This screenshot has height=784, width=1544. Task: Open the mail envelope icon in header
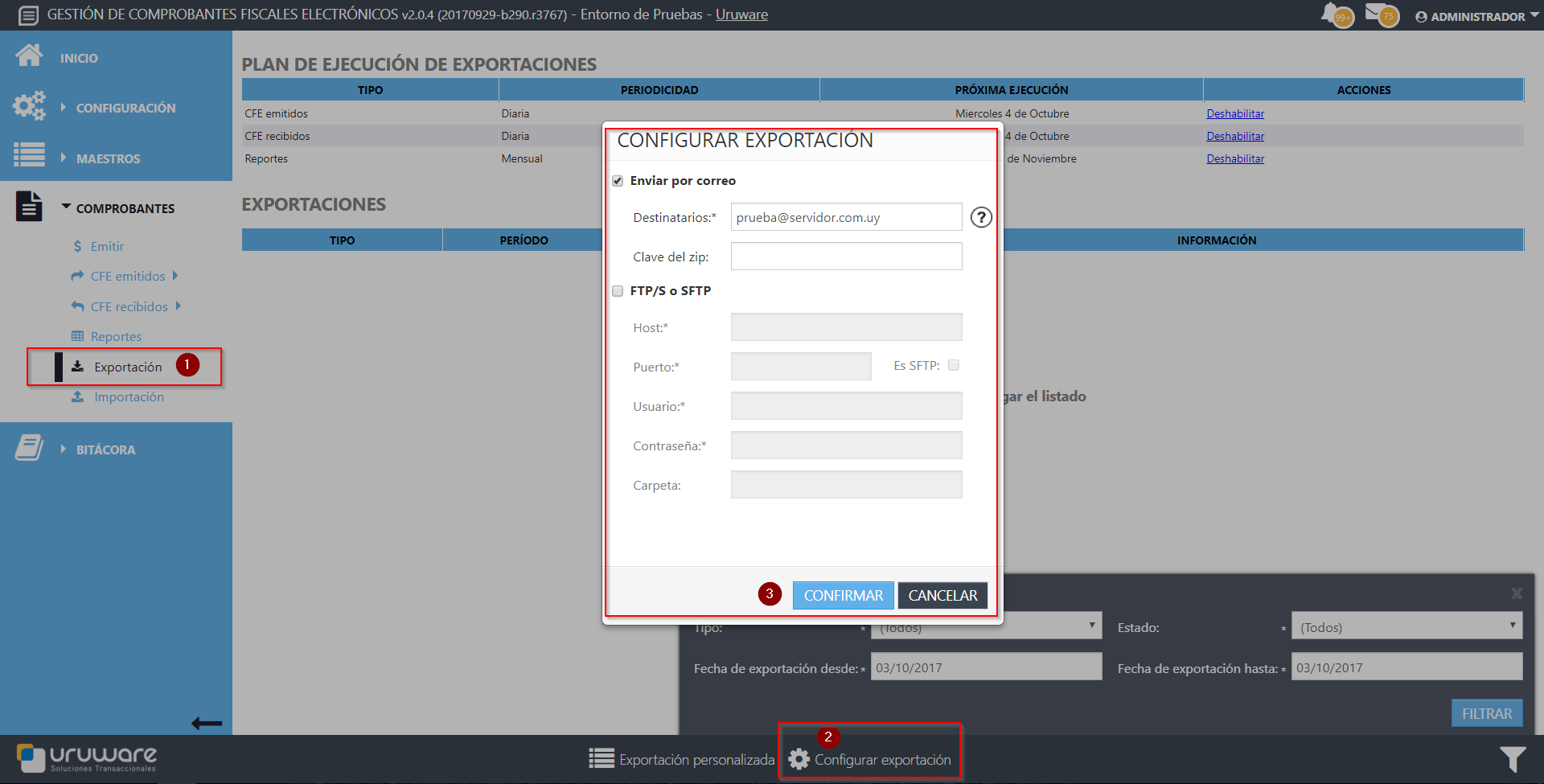(x=1380, y=14)
